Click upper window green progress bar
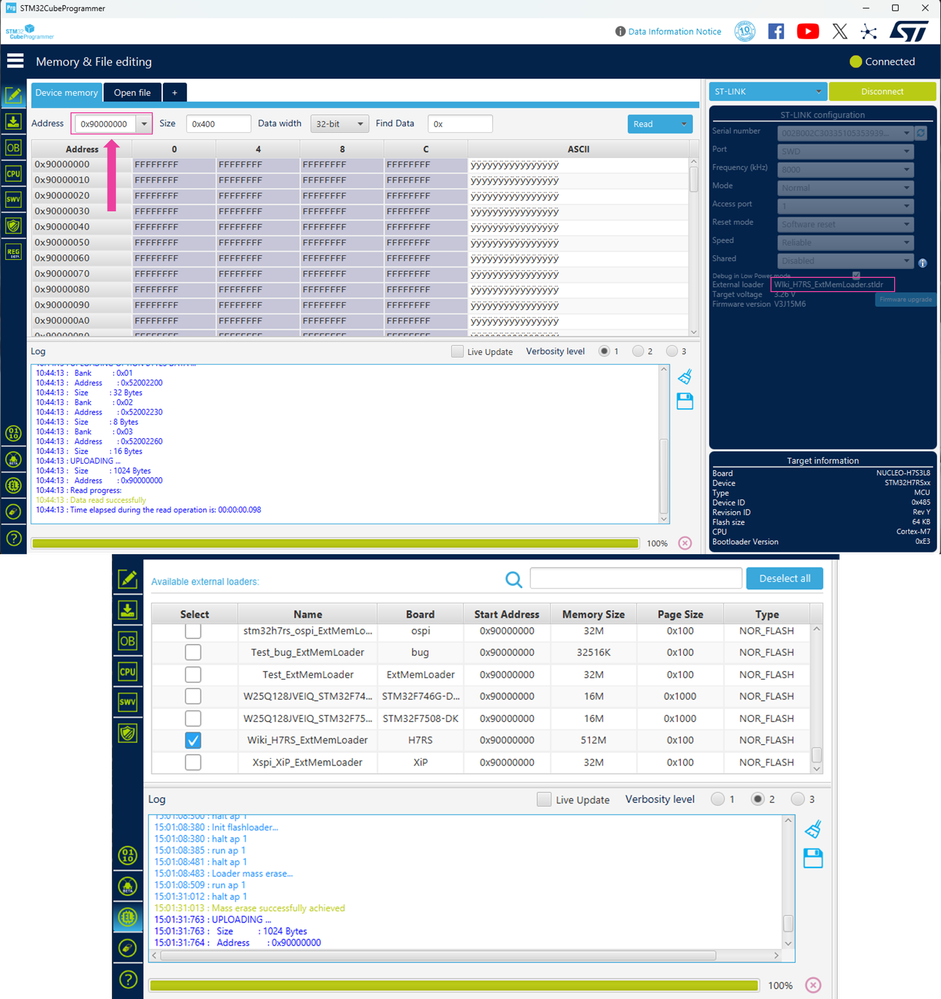The height and width of the screenshot is (999, 941). [x=335, y=543]
